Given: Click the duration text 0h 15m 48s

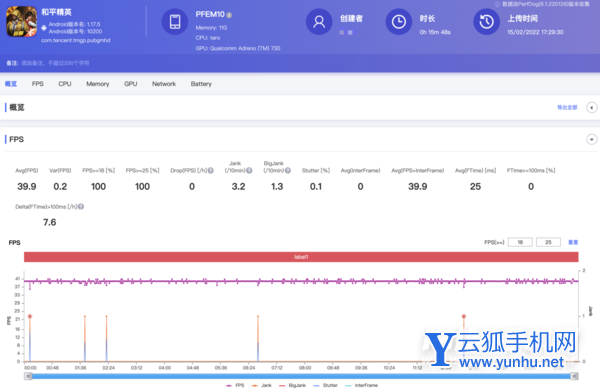Looking at the screenshot, I should click(x=435, y=32).
